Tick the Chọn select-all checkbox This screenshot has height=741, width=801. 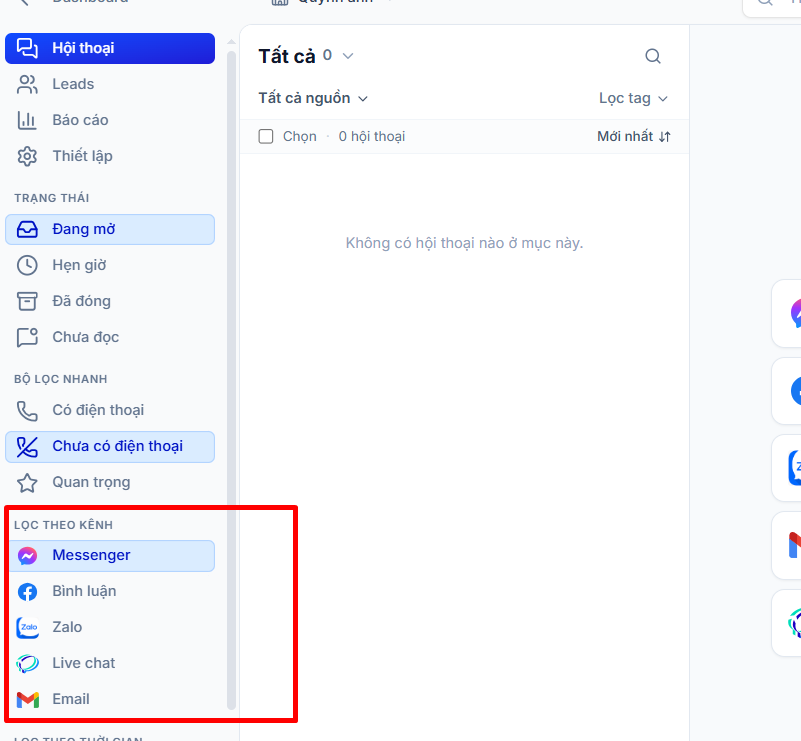click(x=266, y=136)
